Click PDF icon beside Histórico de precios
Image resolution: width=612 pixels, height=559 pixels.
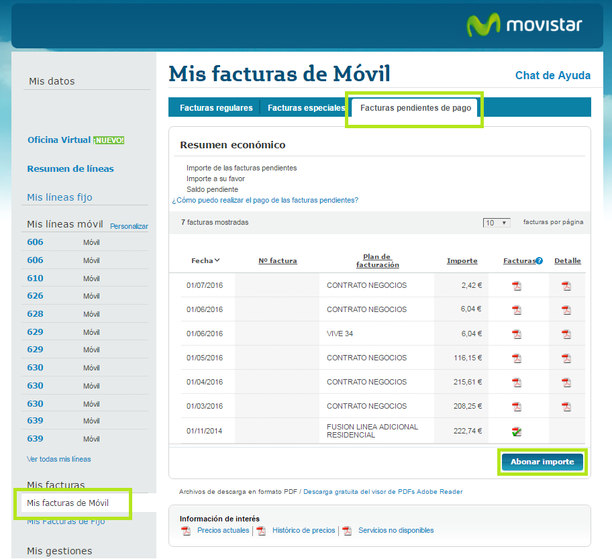(262, 530)
